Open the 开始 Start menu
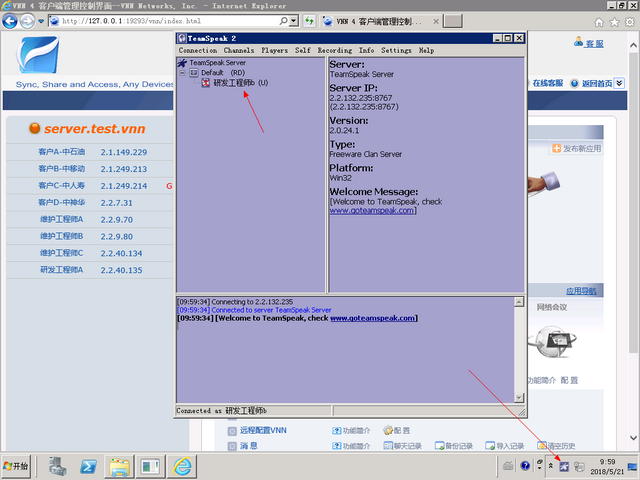This screenshot has width=640, height=480. [16, 466]
